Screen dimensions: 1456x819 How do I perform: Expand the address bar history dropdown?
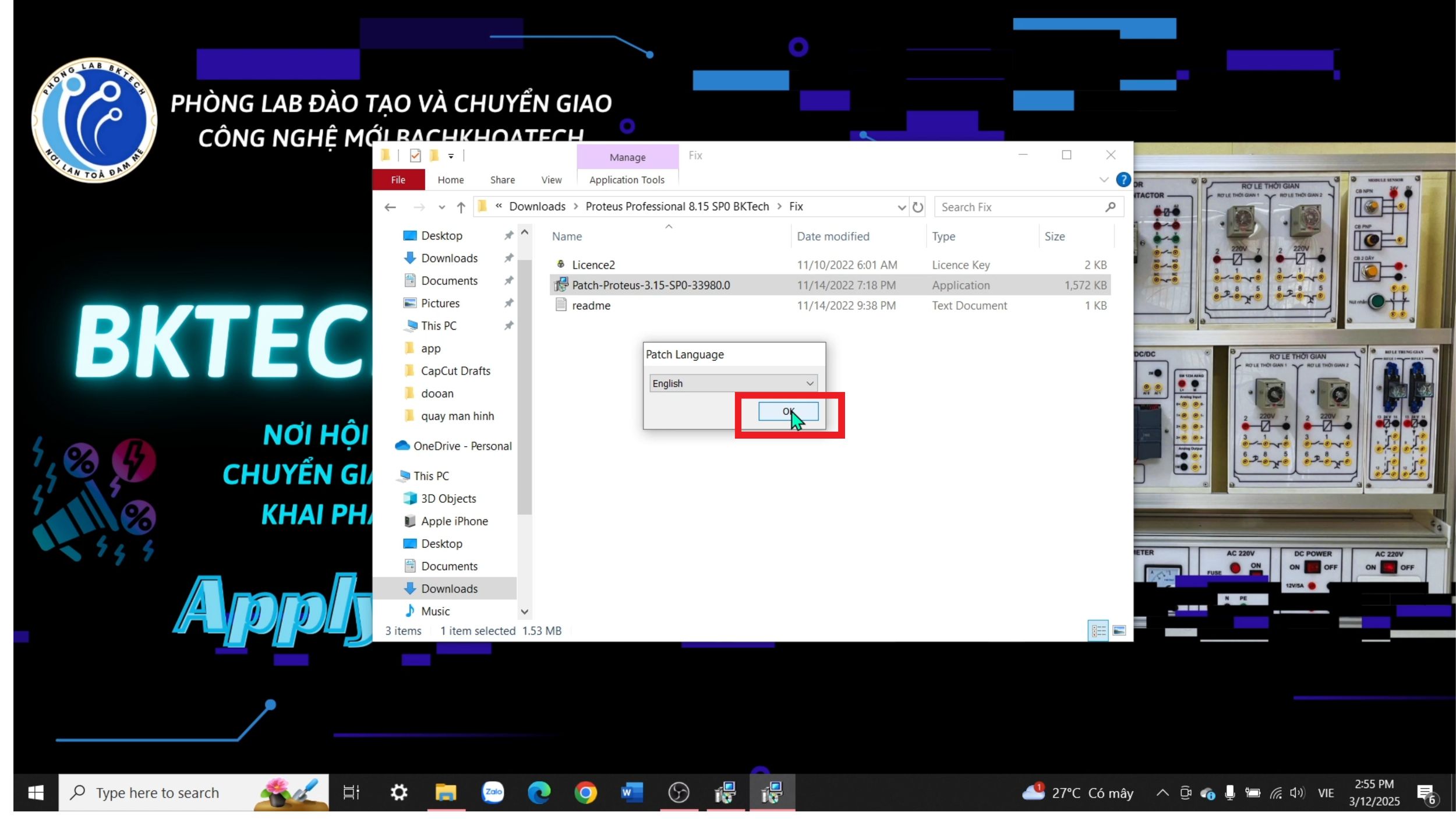[901, 207]
